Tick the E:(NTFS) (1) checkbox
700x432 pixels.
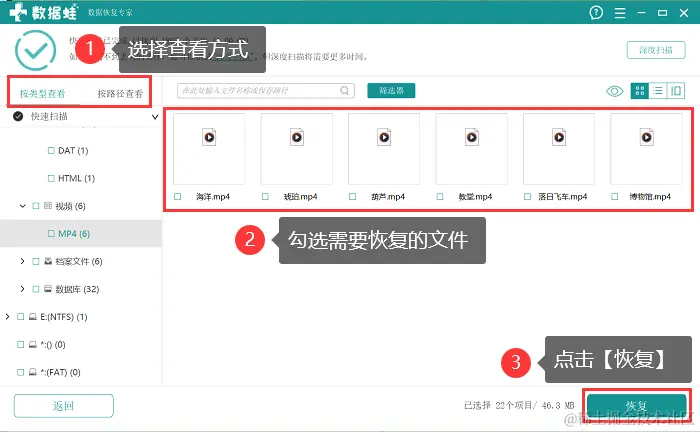coord(20,317)
